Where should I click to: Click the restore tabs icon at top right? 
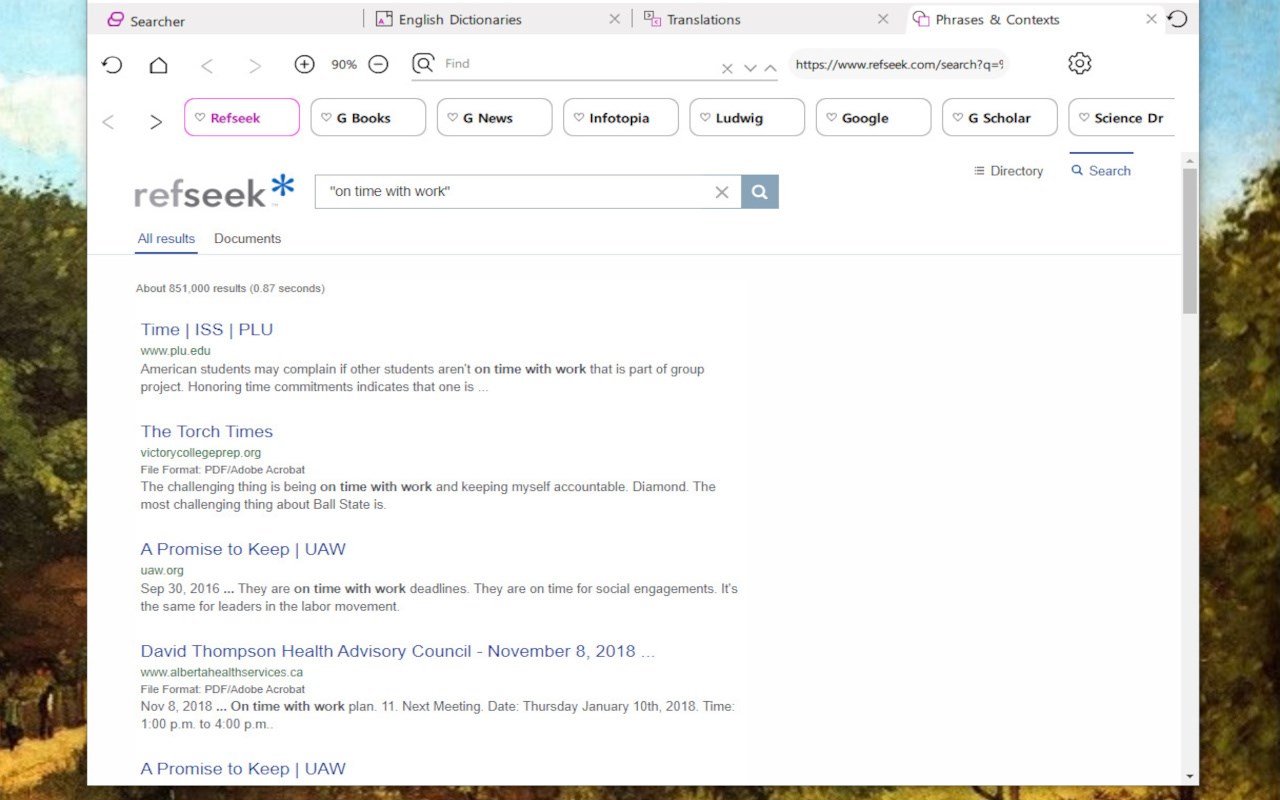tap(1179, 19)
